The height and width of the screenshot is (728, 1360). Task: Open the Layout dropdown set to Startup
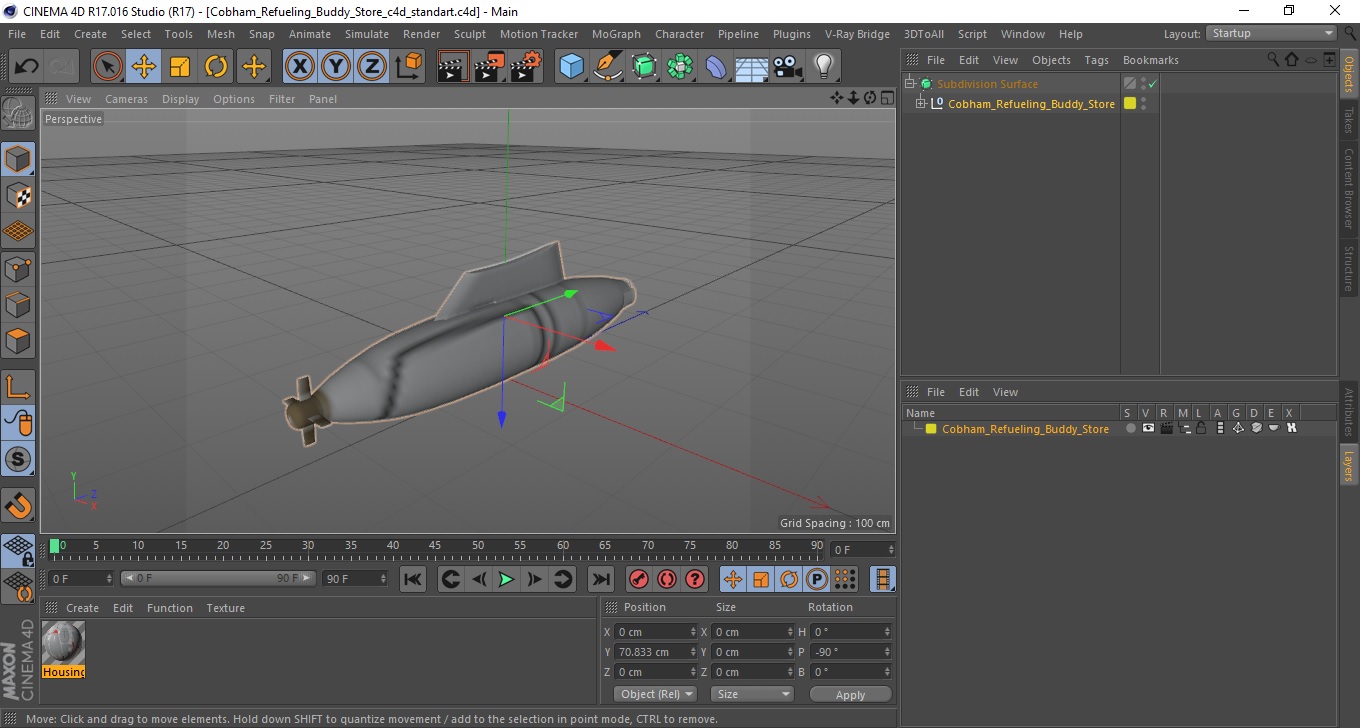click(1272, 33)
